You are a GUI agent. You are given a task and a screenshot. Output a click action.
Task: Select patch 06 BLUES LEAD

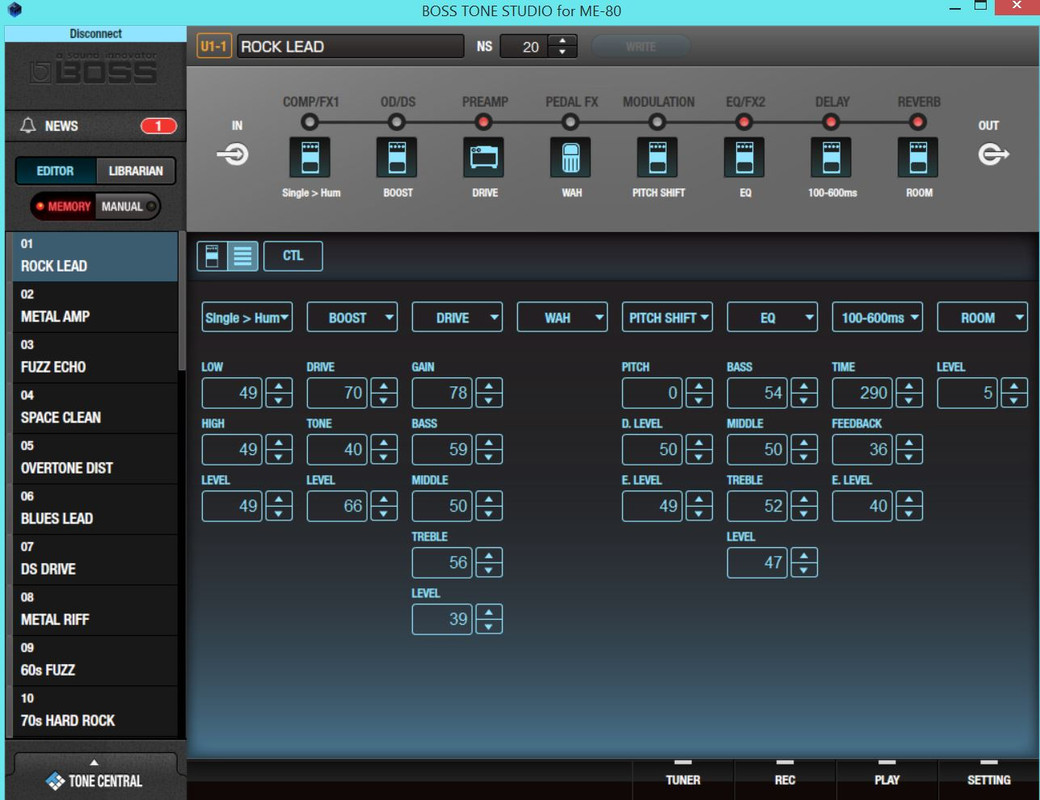point(95,509)
